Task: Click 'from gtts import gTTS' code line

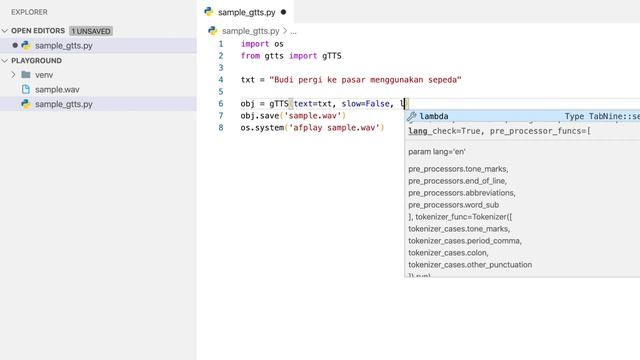Action: 291,56
